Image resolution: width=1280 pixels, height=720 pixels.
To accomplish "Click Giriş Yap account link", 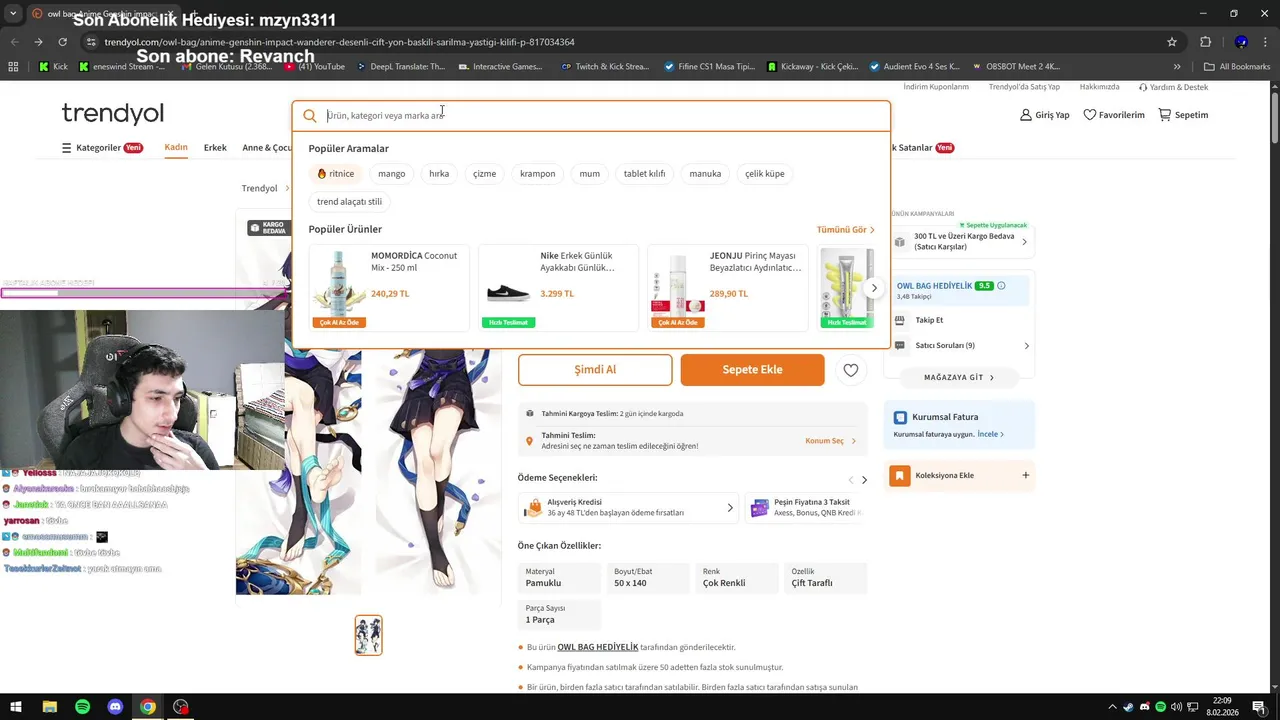I will (x=1044, y=115).
